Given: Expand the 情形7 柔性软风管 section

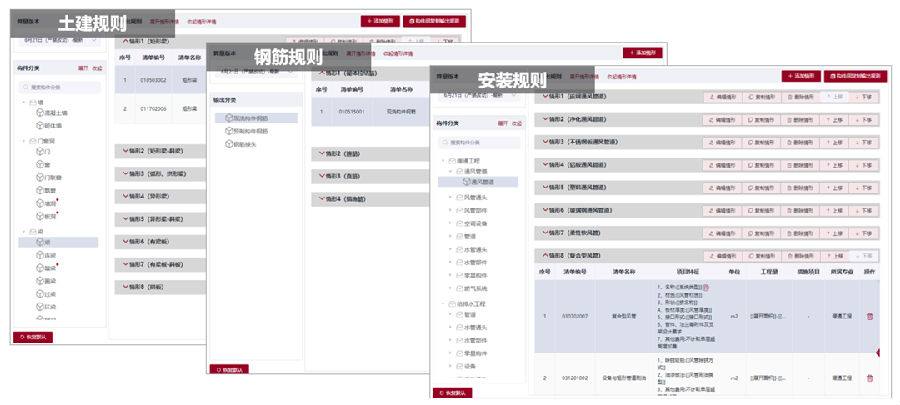Looking at the screenshot, I should 545,233.
